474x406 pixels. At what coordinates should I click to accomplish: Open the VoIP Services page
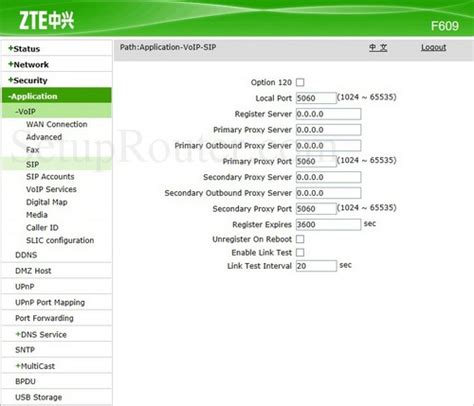[51, 189]
